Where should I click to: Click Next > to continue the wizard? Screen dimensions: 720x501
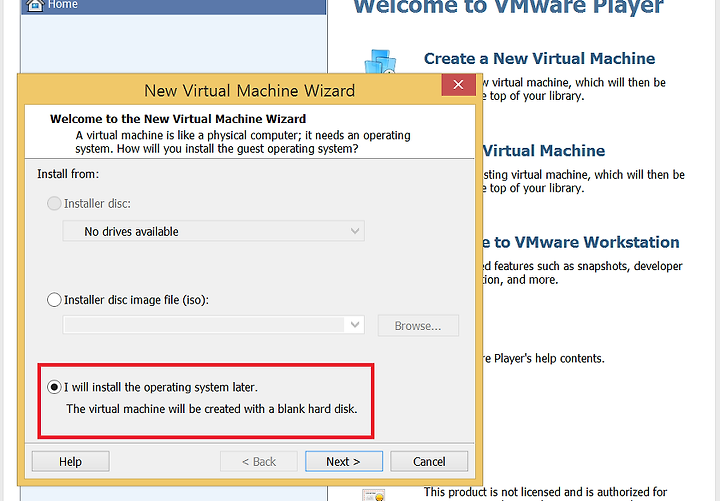[x=343, y=461]
